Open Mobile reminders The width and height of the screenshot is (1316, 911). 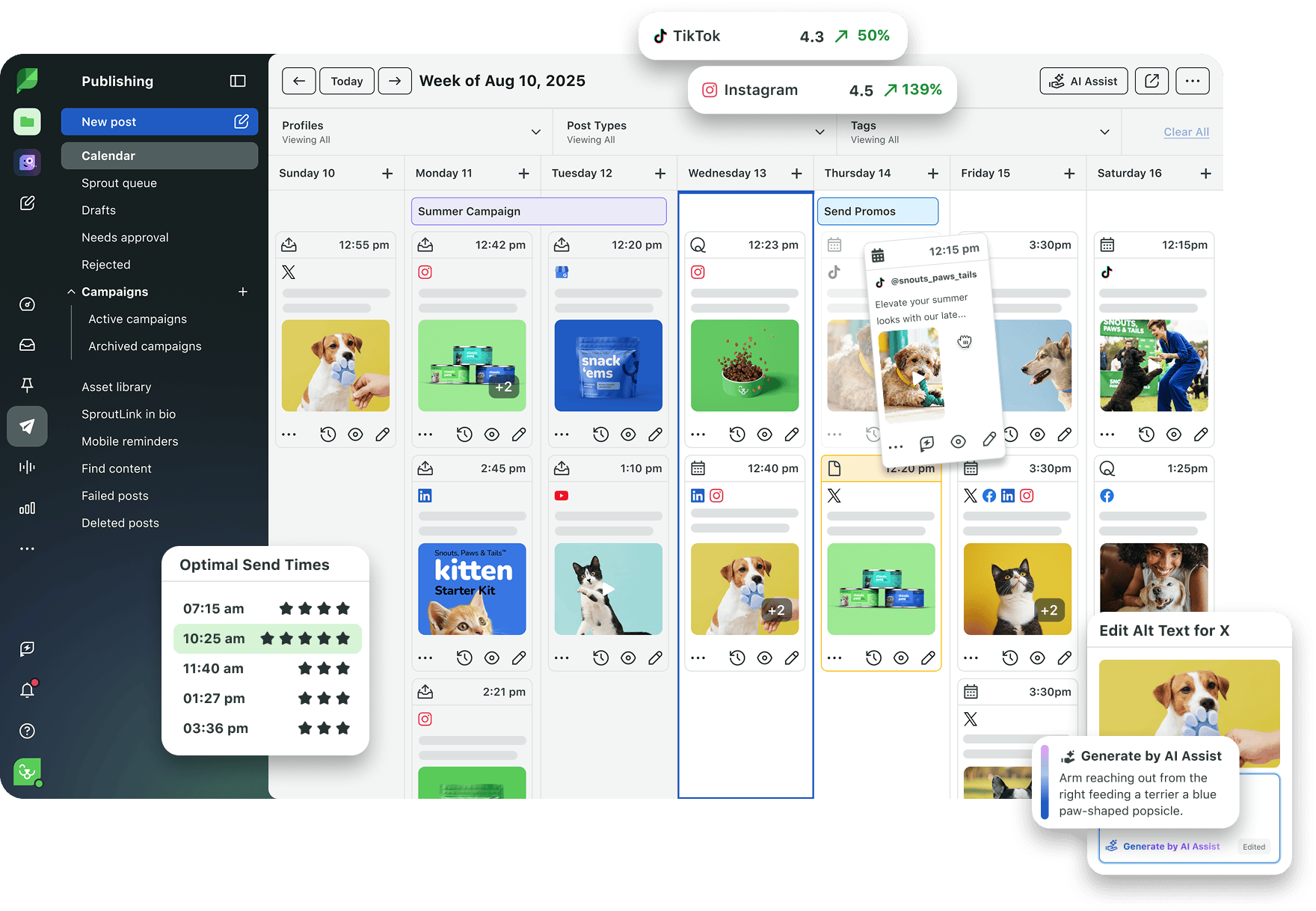130,441
